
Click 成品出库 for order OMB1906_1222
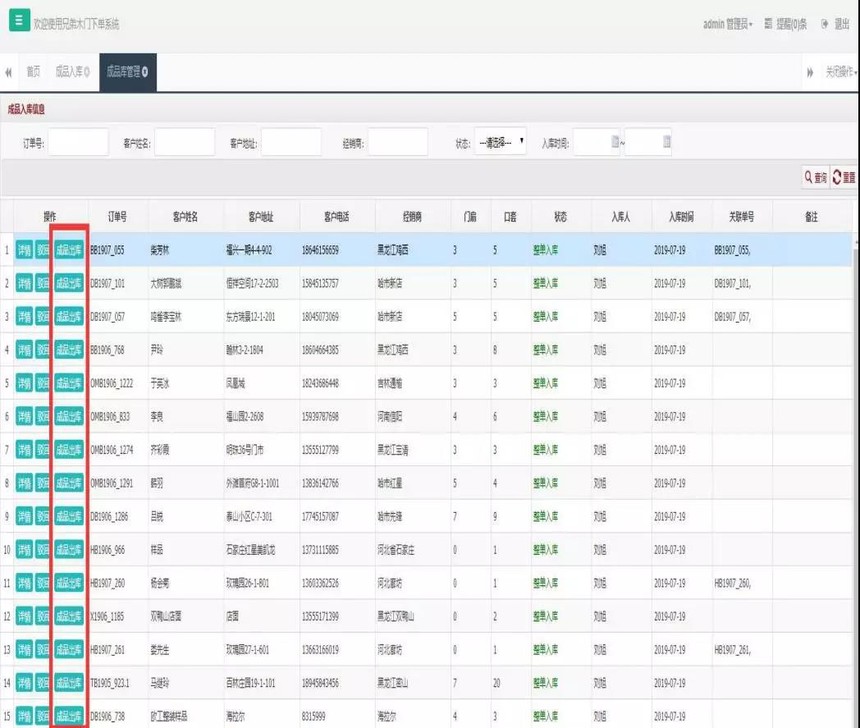pos(69,383)
